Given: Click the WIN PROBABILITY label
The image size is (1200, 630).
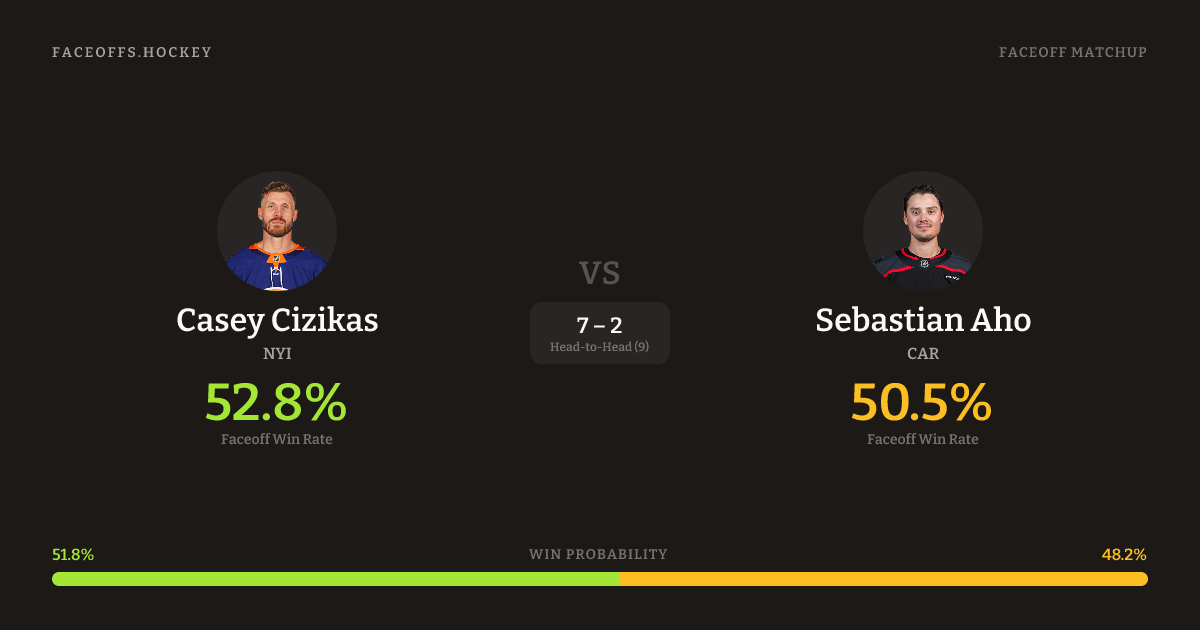Looking at the screenshot, I should click(x=598, y=554).
